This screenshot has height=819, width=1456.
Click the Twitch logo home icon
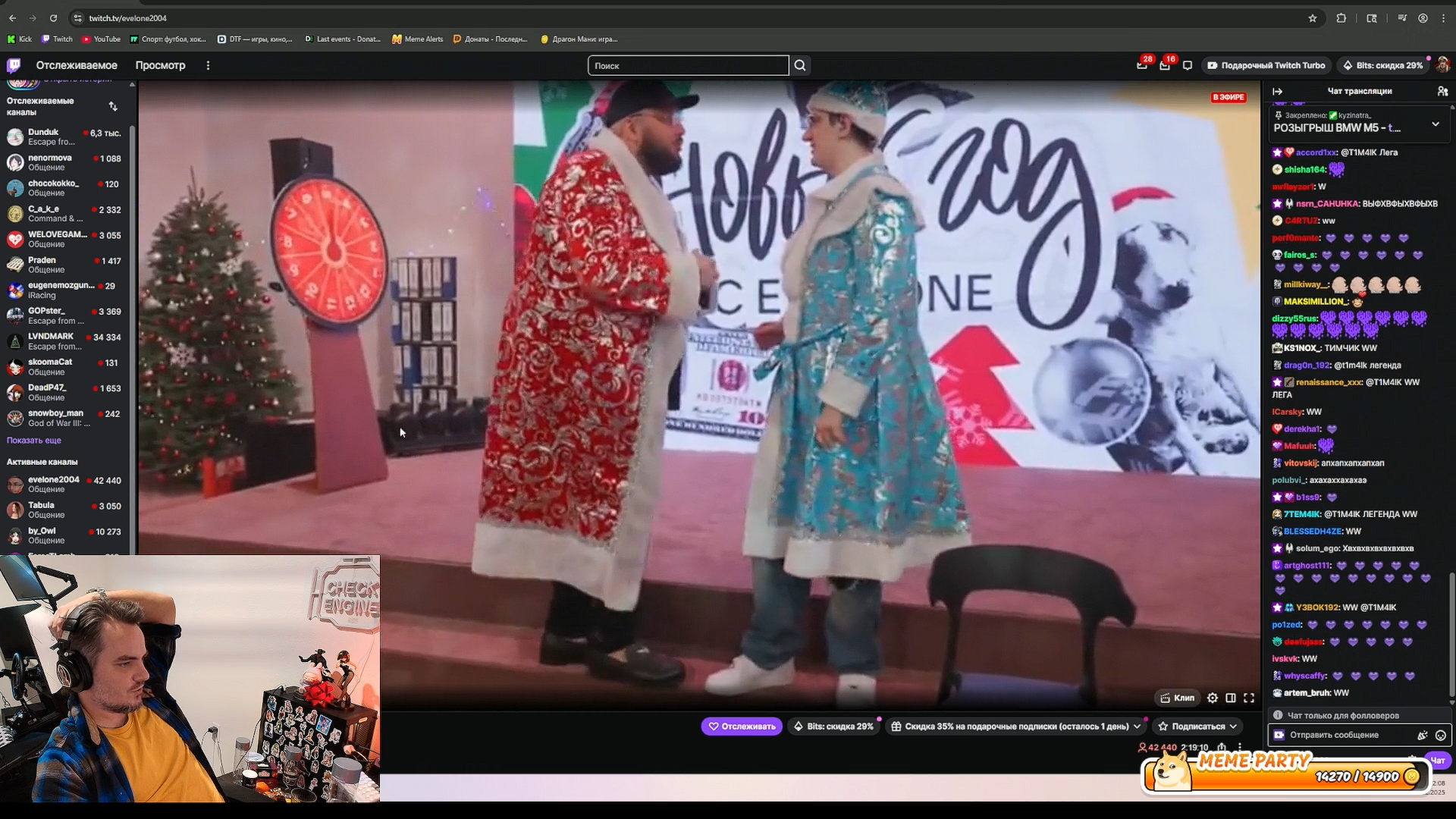[x=14, y=65]
